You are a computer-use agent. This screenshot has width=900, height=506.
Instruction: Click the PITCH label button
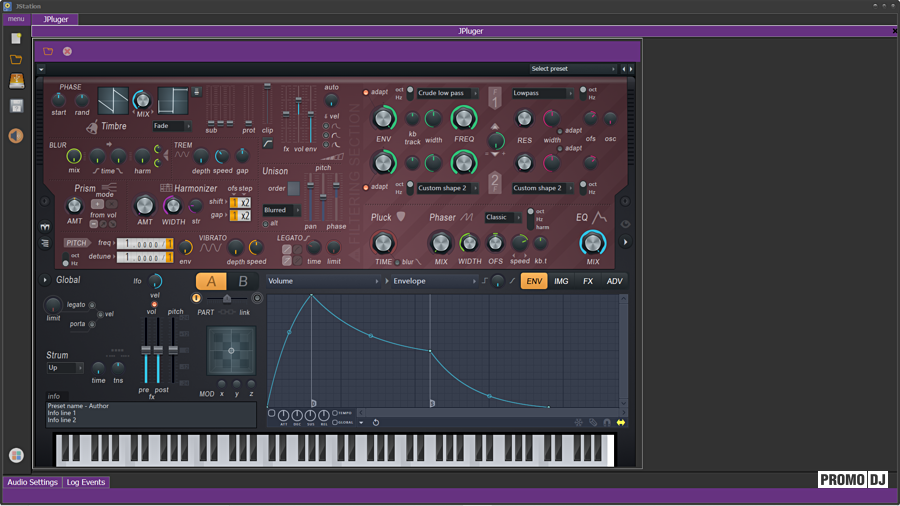point(76,243)
